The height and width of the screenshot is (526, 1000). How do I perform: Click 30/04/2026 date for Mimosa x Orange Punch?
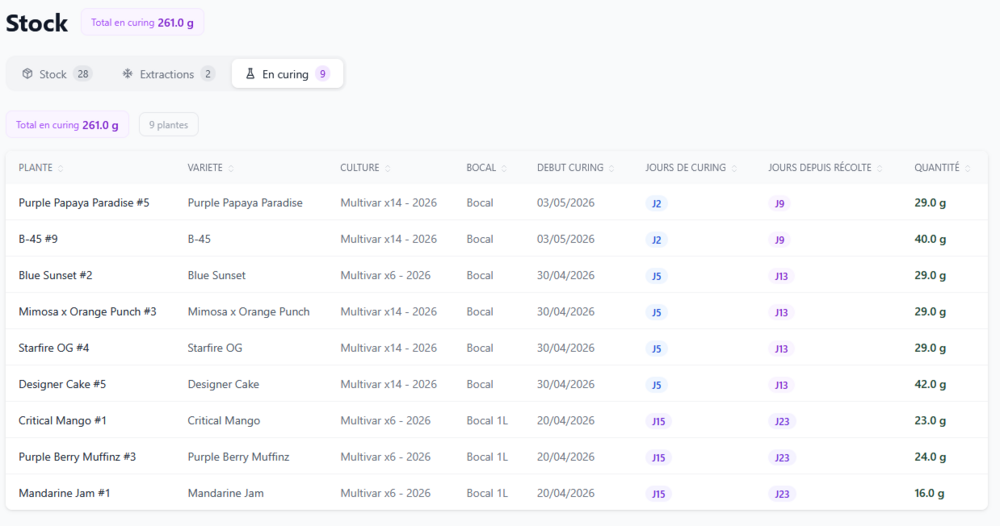click(x=566, y=312)
